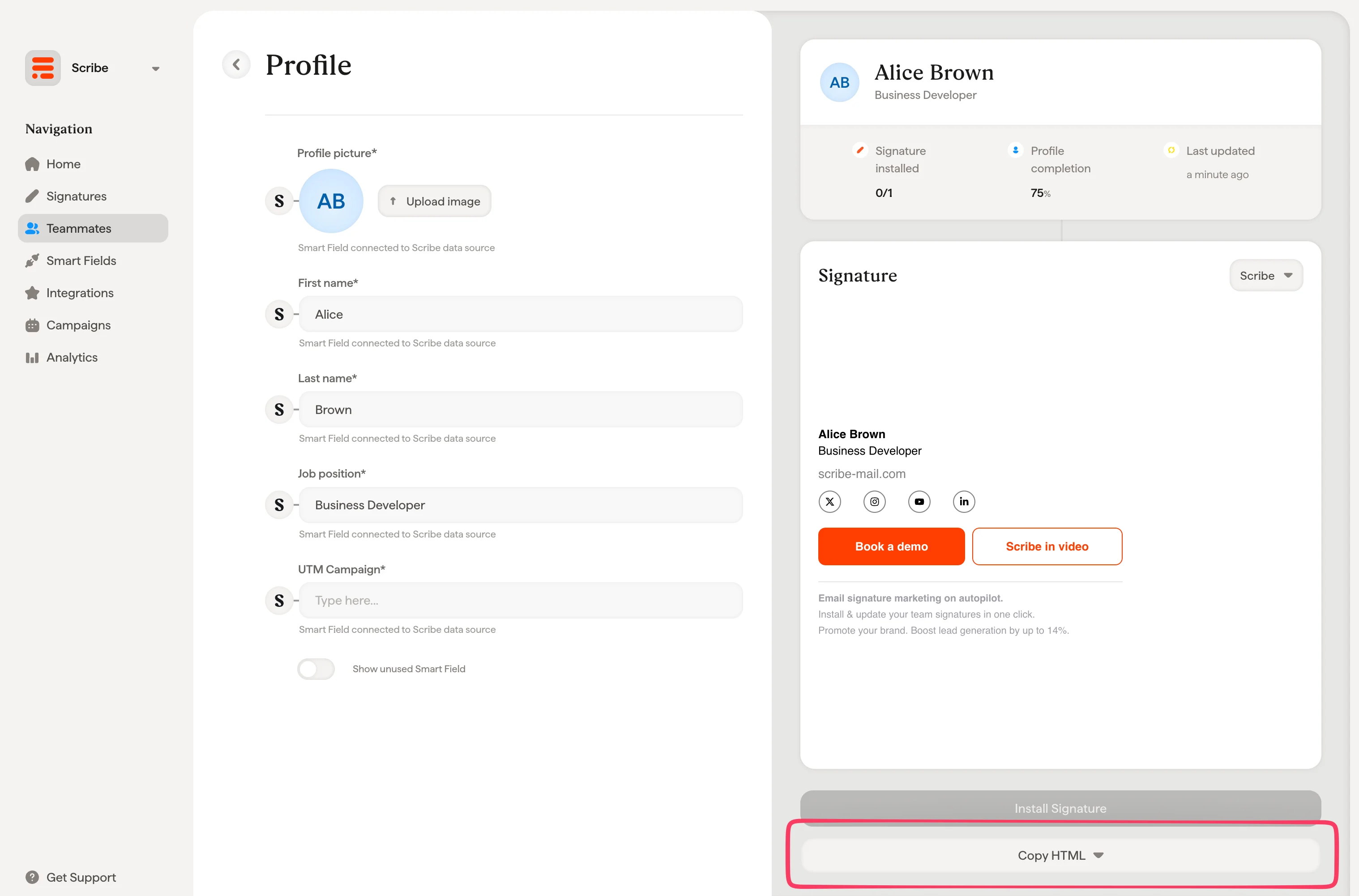Screen dimensions: 1359x896
Task: Click the Teammates people icon
Action: coord(33,229)
